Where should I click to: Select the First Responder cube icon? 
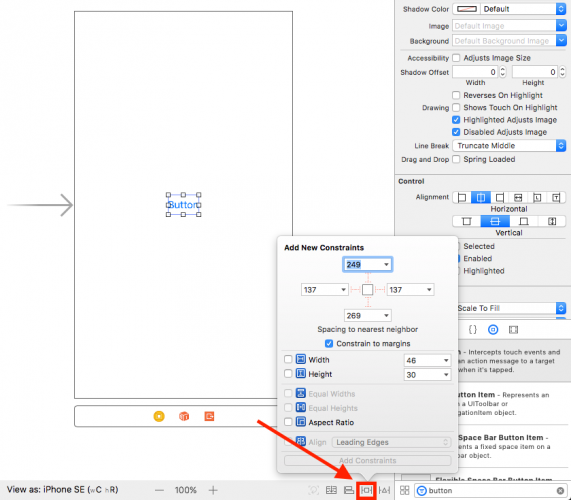(x=184, y=416)
